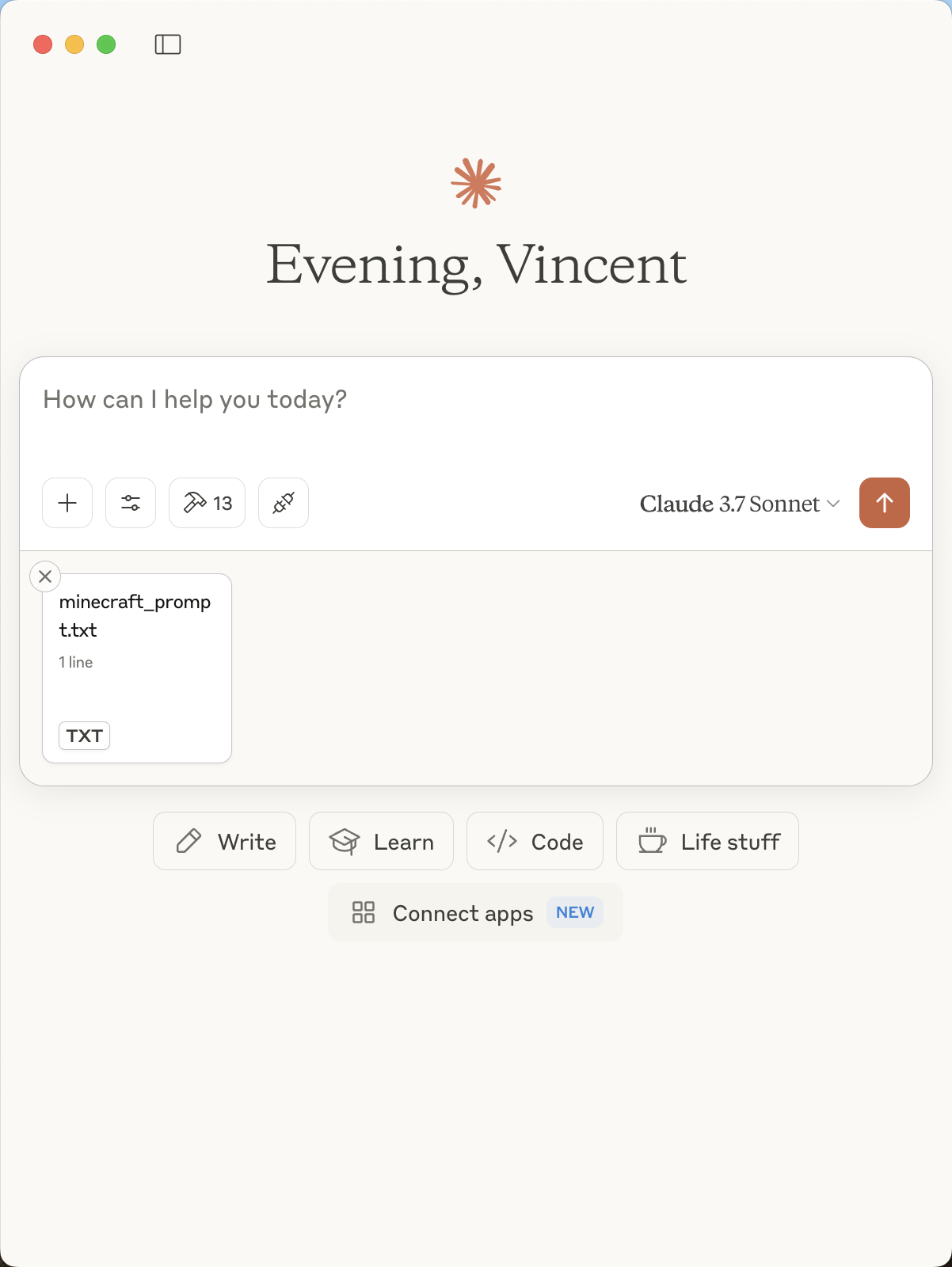Expand the Claude 3.7 Sonnet model dropdown
This screenshot has width=952, height=1267.
(x=740, y=504)
